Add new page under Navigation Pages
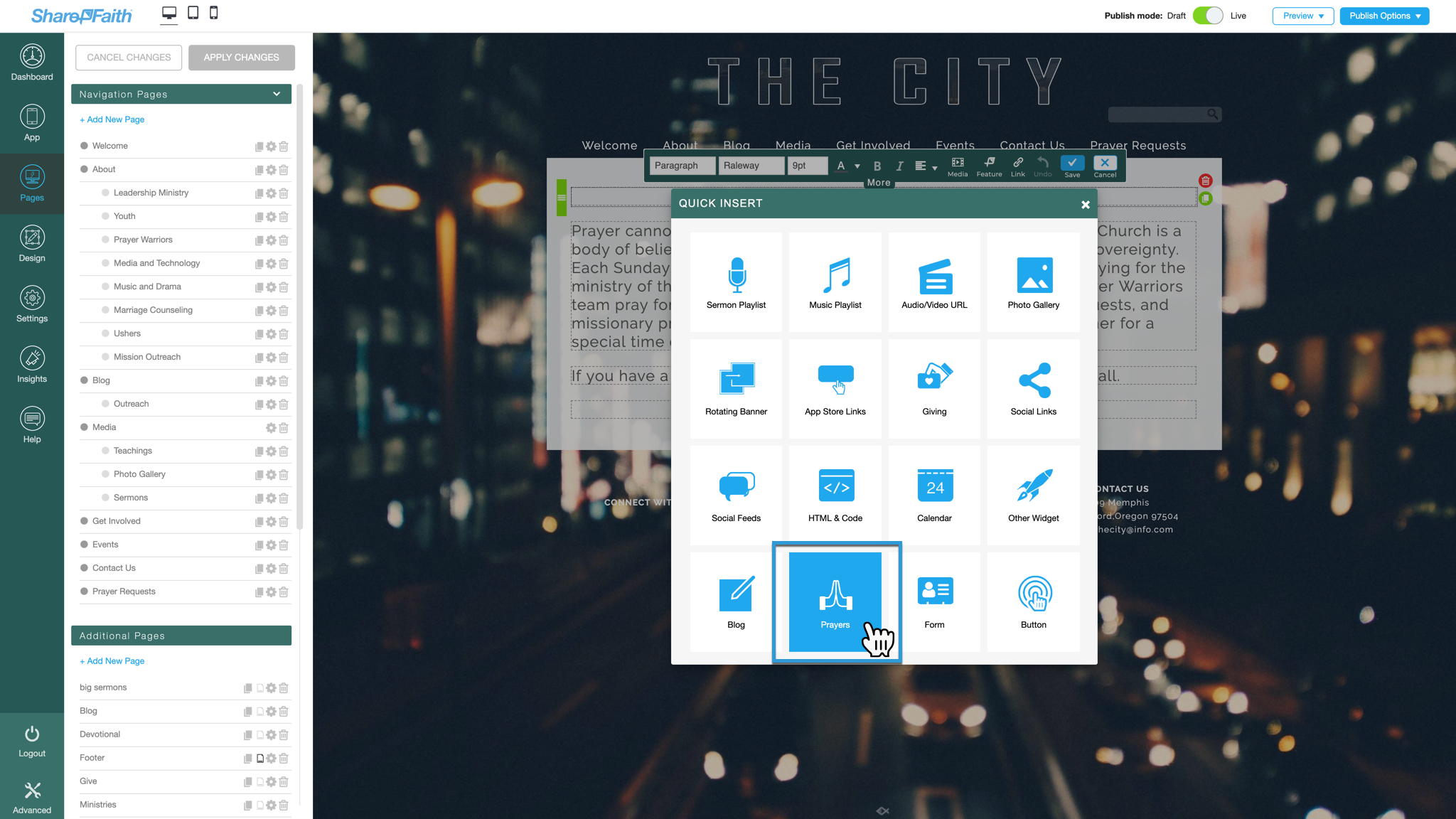This screenshot has width=1456, height=819. click(x=112, y=119)
